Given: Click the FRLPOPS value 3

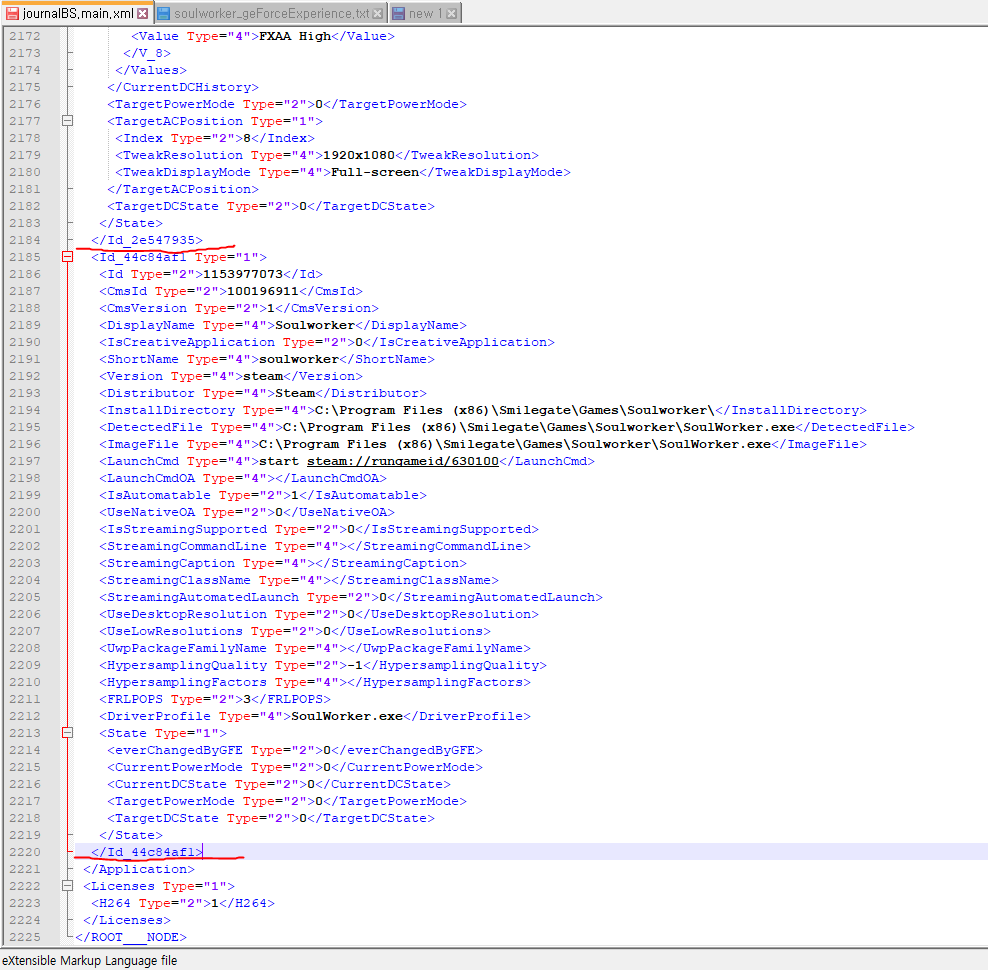Looking at the screenshot, I should pos(247,699).
